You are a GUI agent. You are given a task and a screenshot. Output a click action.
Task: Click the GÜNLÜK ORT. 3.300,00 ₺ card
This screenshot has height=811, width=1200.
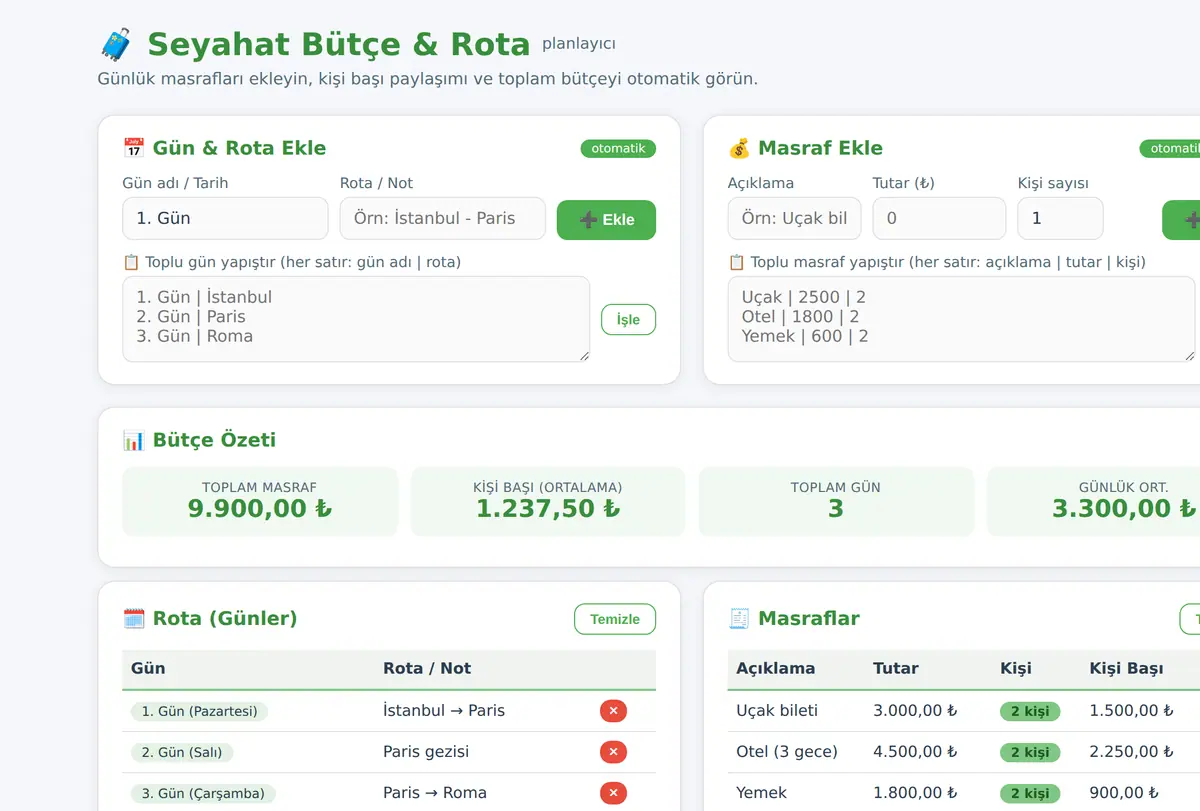coord(1093,501)
